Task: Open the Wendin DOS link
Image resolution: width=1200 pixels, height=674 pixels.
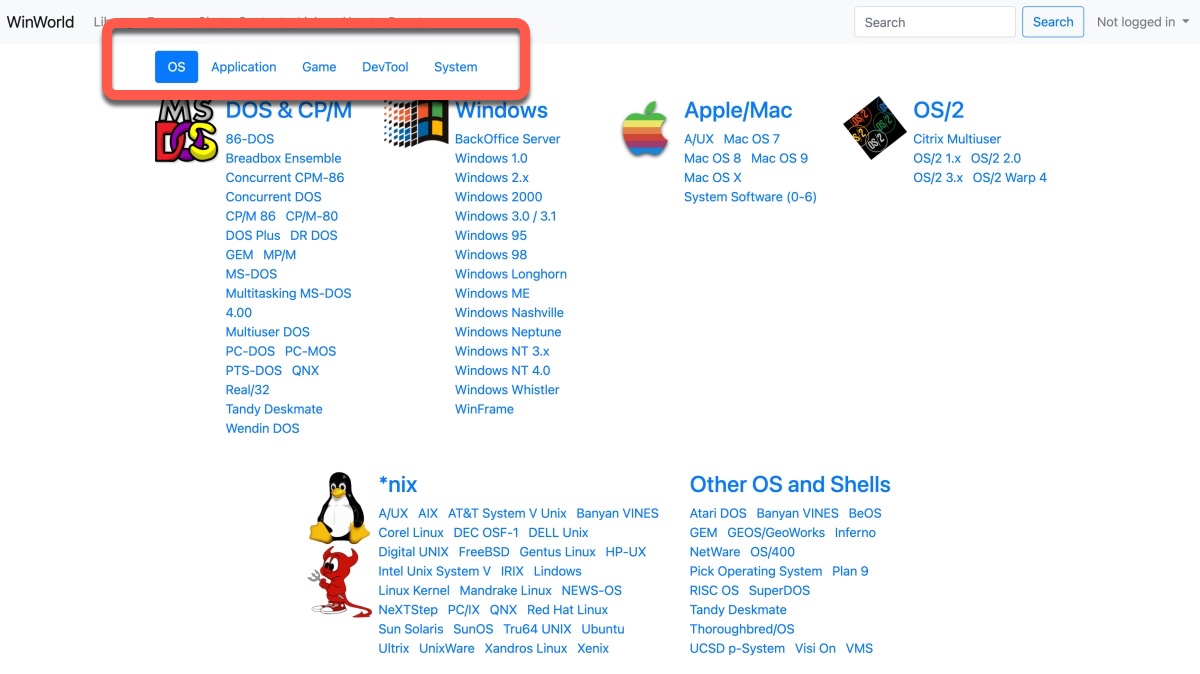Action: [x=263, y=428]
